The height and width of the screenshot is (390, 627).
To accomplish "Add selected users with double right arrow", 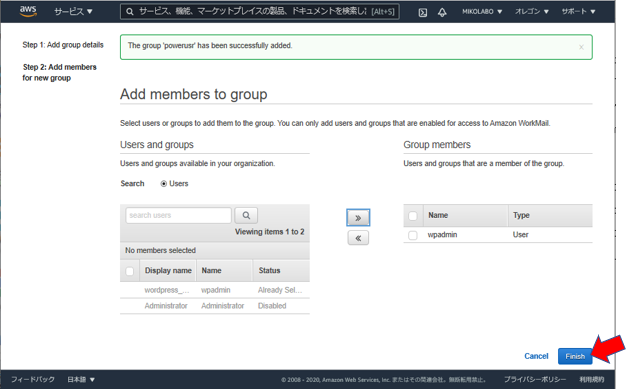I will point(358,218).
